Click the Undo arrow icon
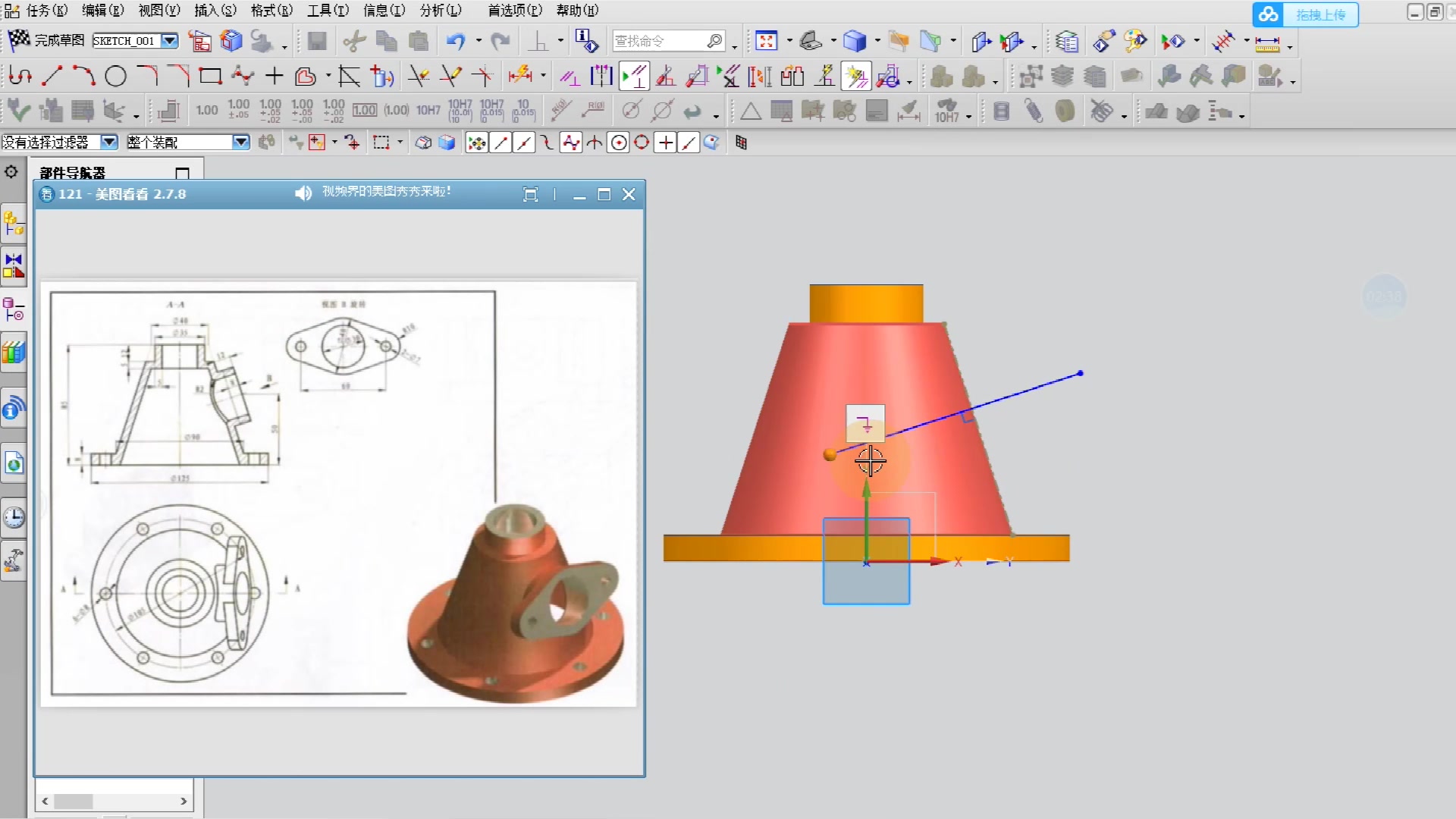Image resolution: width=1456 pixels, height=819 pixels. pos(455,41)
